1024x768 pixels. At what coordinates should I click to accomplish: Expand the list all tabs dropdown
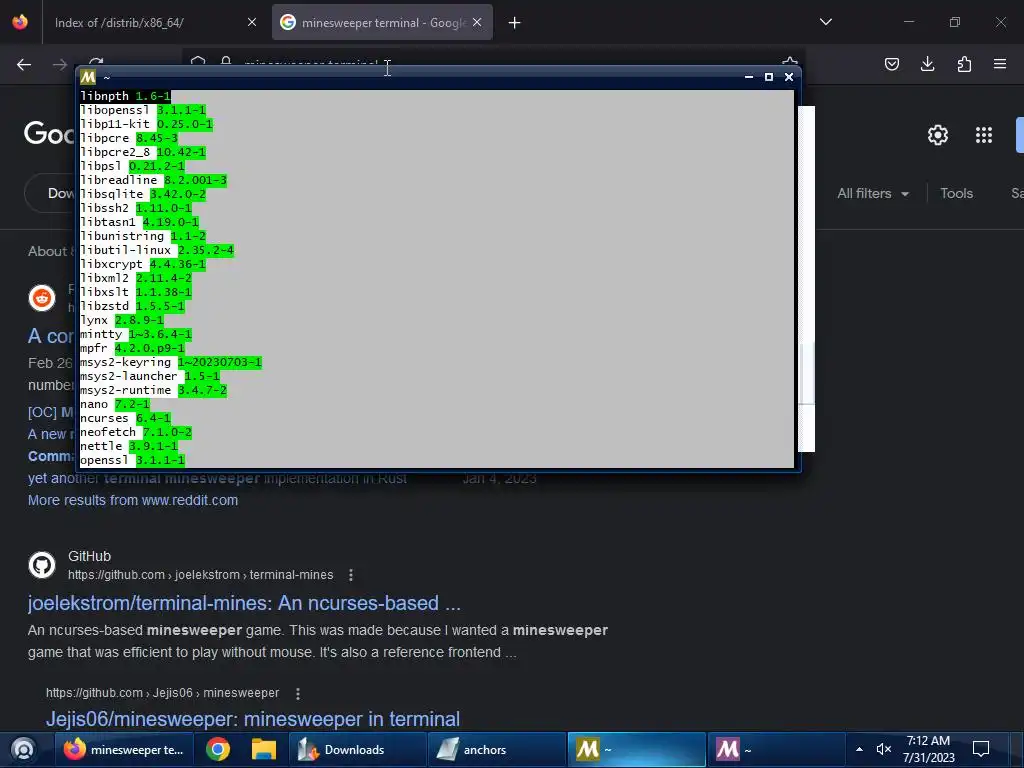826,22
